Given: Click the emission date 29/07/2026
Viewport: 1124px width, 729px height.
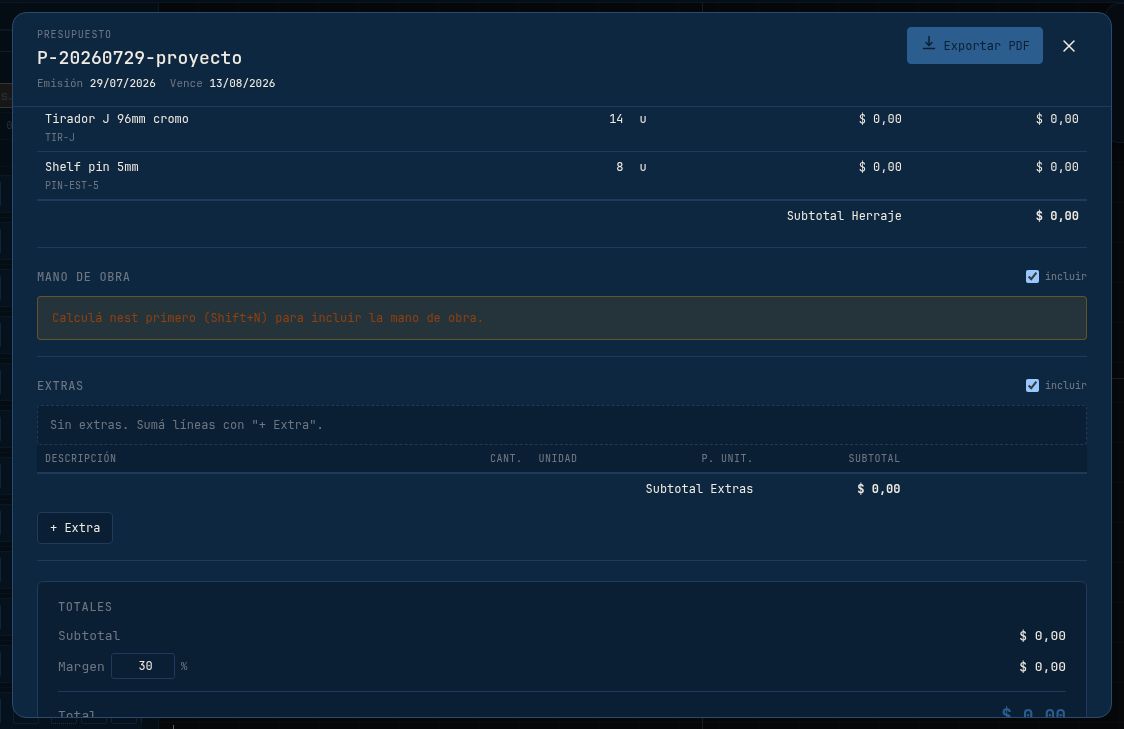Looking at the screenshot, I should pos(123,83).
